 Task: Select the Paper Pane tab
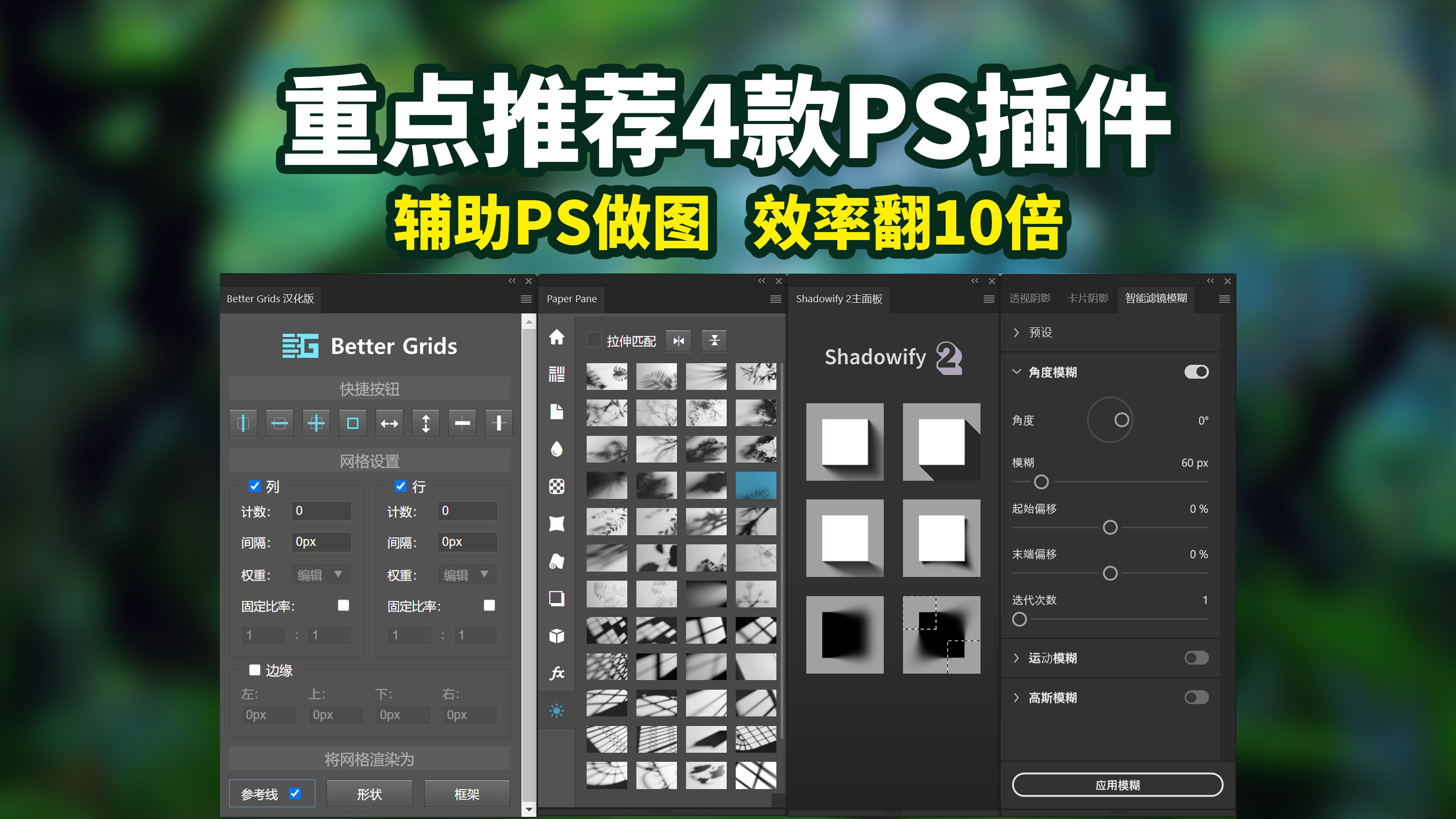click(x=571, y=299)
